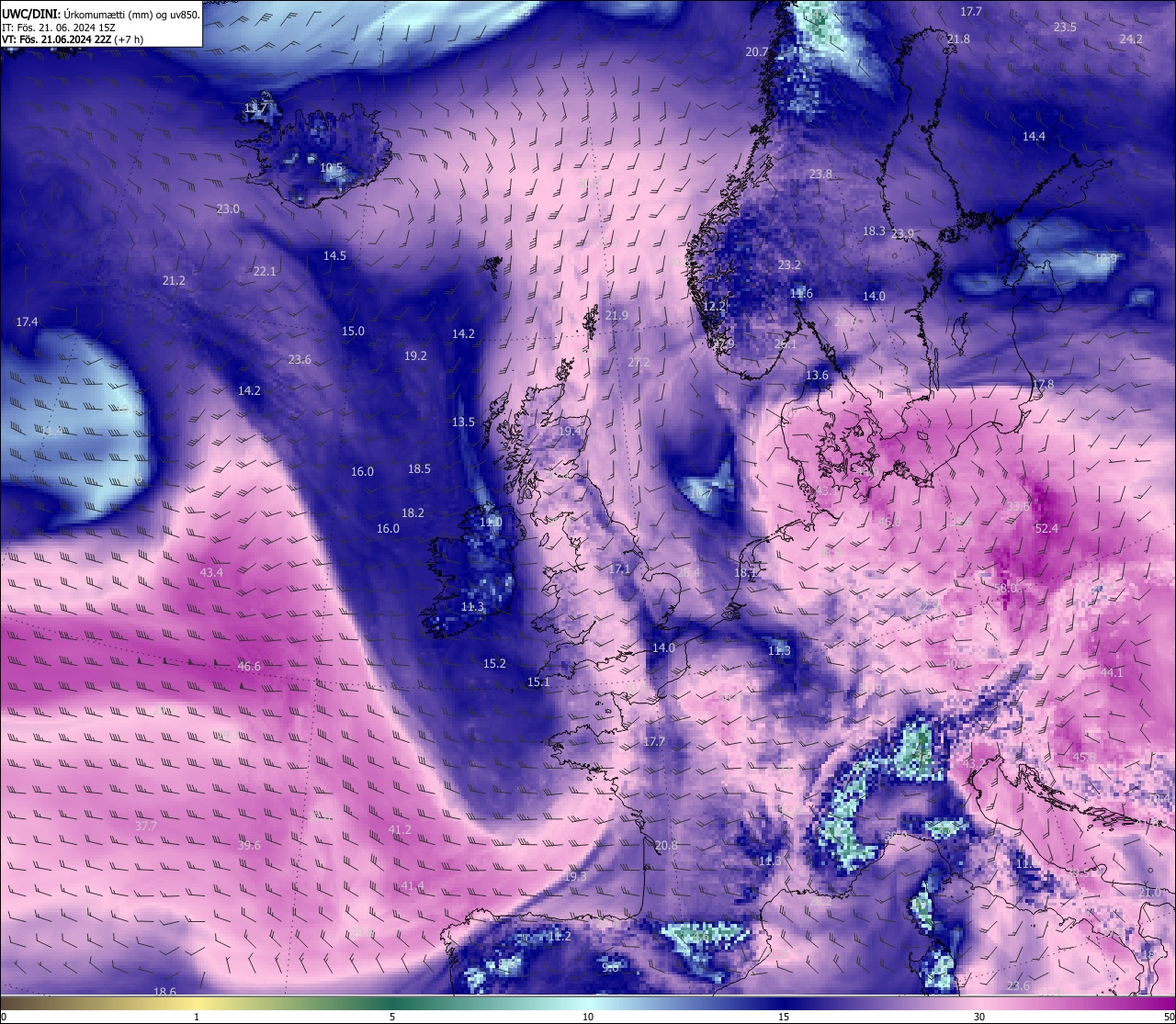Click the 37.7 value on the map
Image resolution: width=1176 pixels, height=1024 pixels.
[x=146, y=826]
